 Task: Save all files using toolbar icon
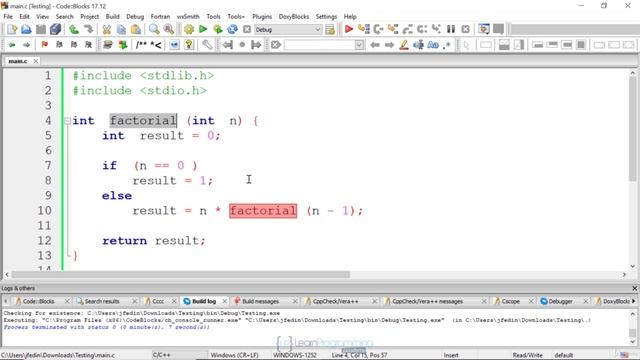55,29
